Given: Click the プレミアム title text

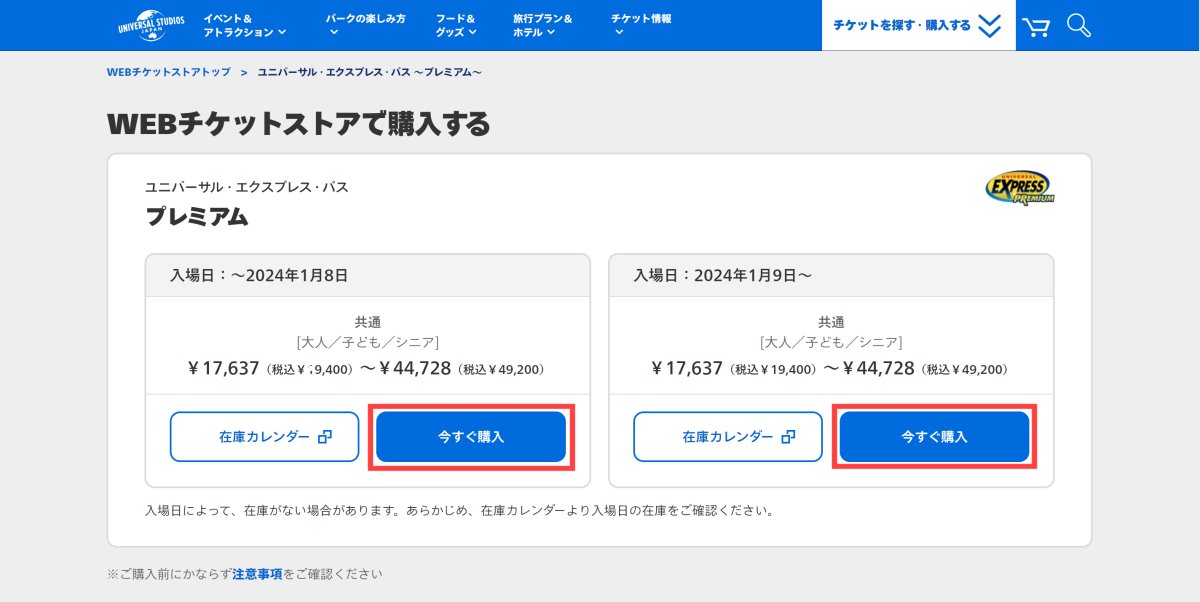Looking at the screenshot, I should pos(197,216).
